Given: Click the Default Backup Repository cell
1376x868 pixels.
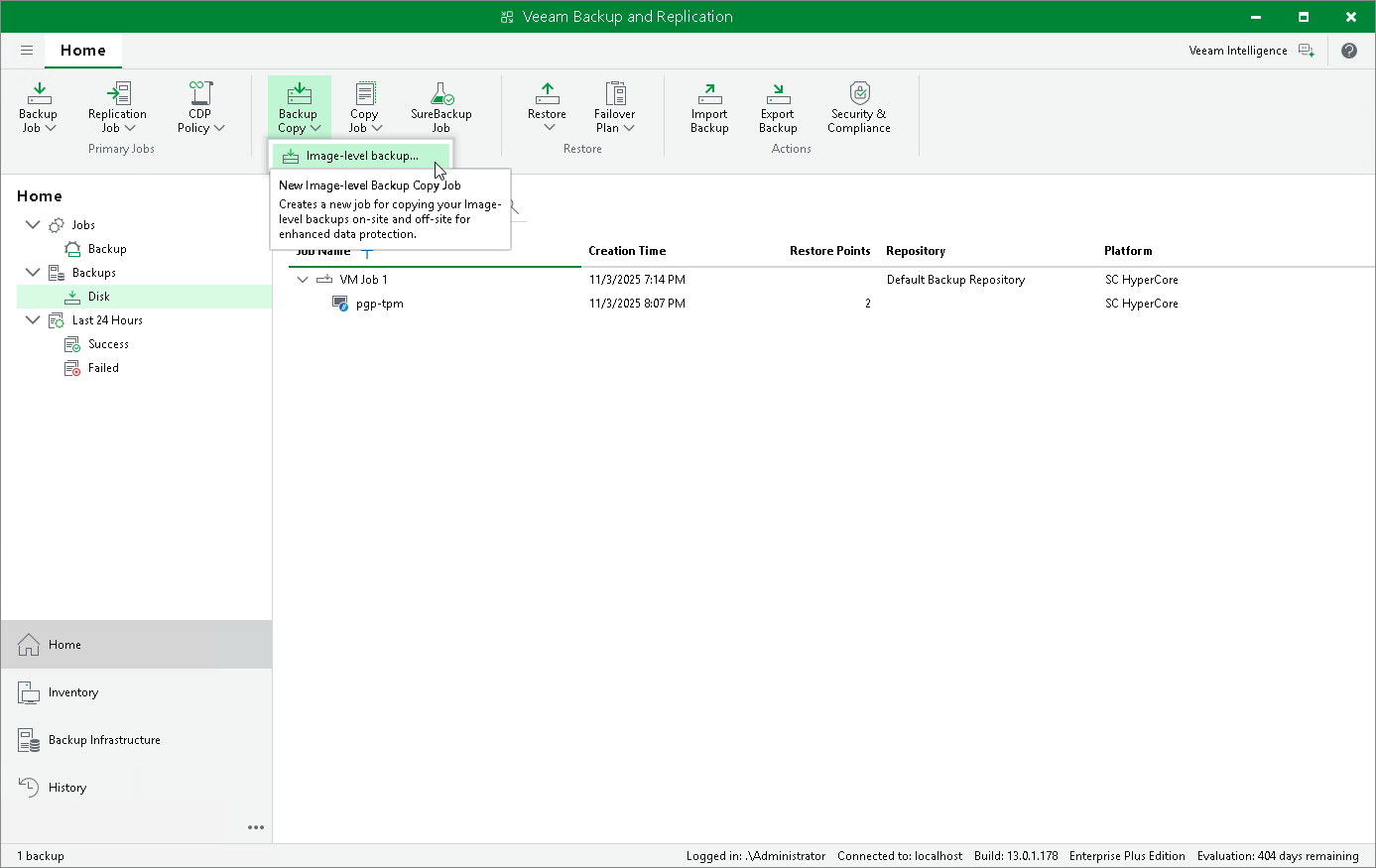Looking at the screenshot, I should click(x=955, y=280).
